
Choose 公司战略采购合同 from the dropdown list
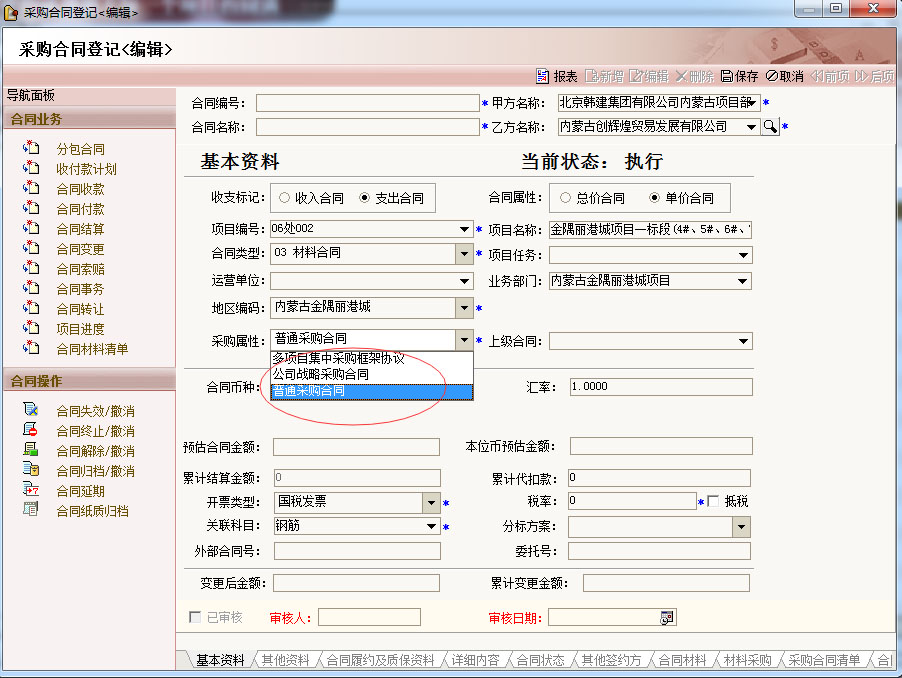pyautogui.click(x=320, y=374)
